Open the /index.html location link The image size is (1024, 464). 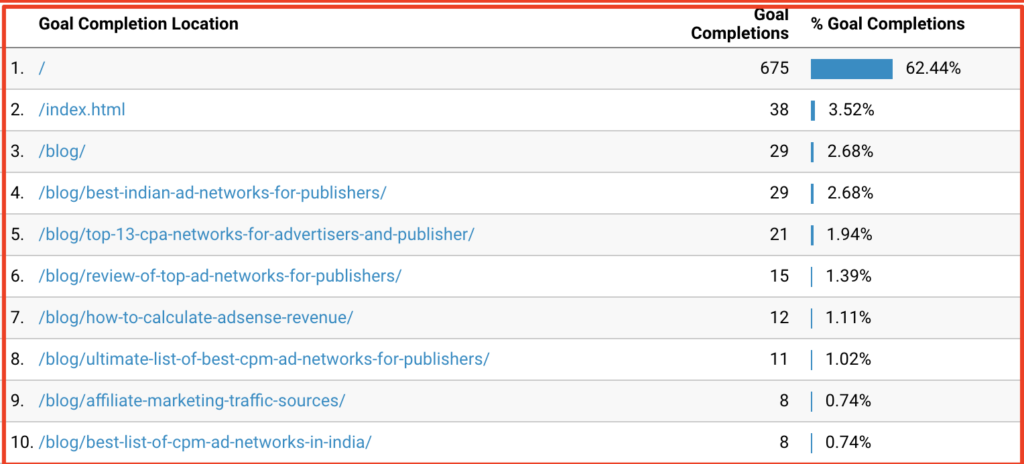tap(82, 110)
